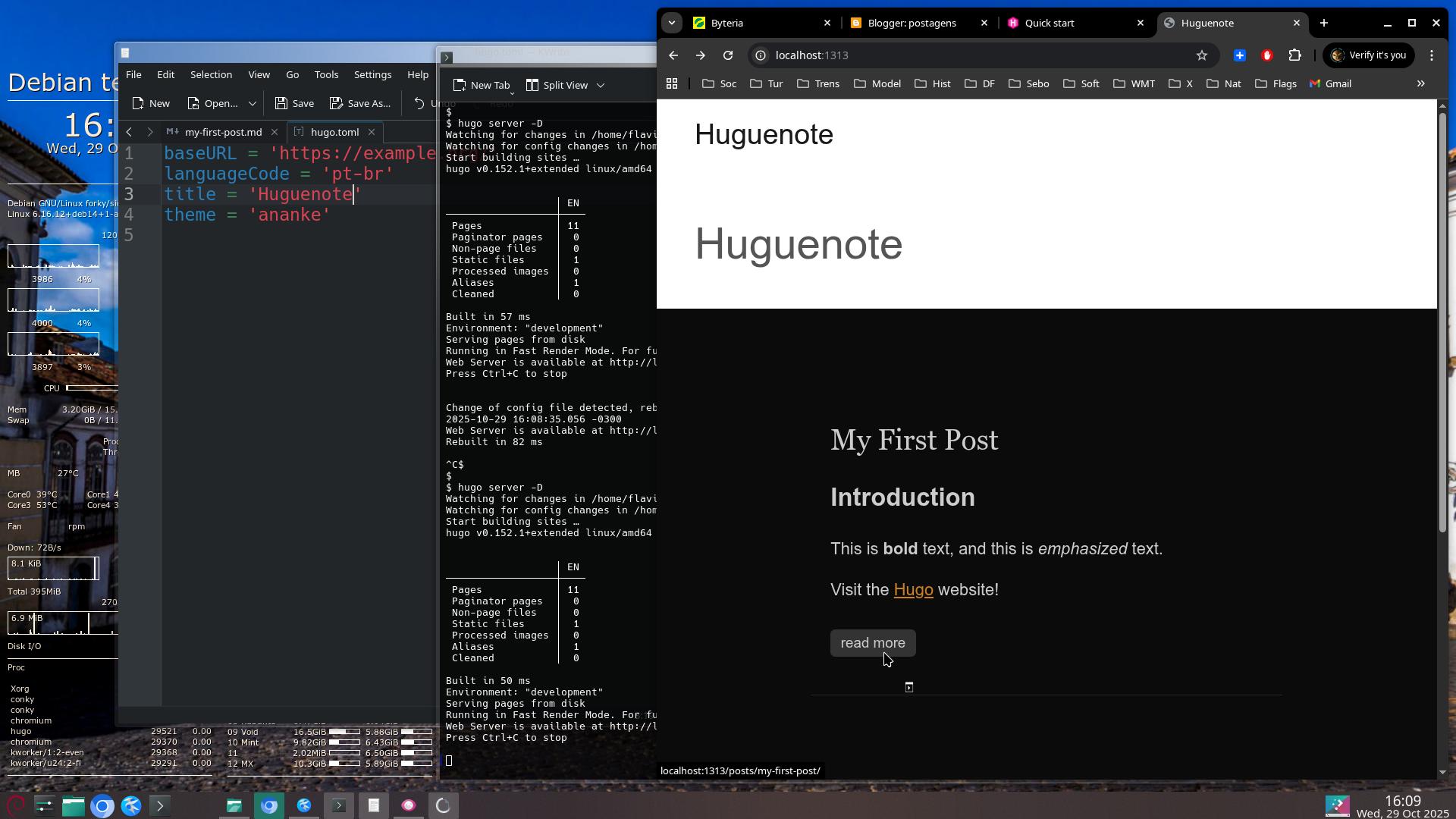Open the tab search dropdown in Chrome
The width and height of the screenshot is (1456, 819).
point(671,23)
